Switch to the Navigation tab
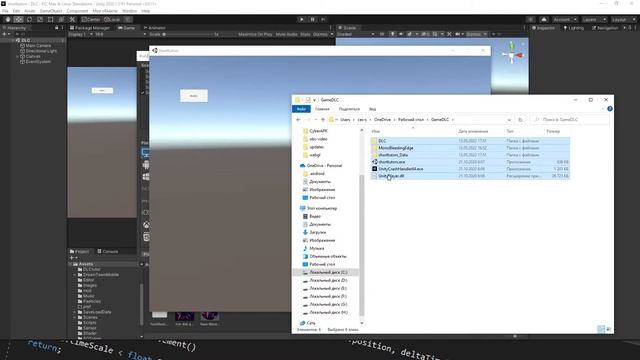Image resolution: width=640 pixels, height=360 pixels. point(605,28)
